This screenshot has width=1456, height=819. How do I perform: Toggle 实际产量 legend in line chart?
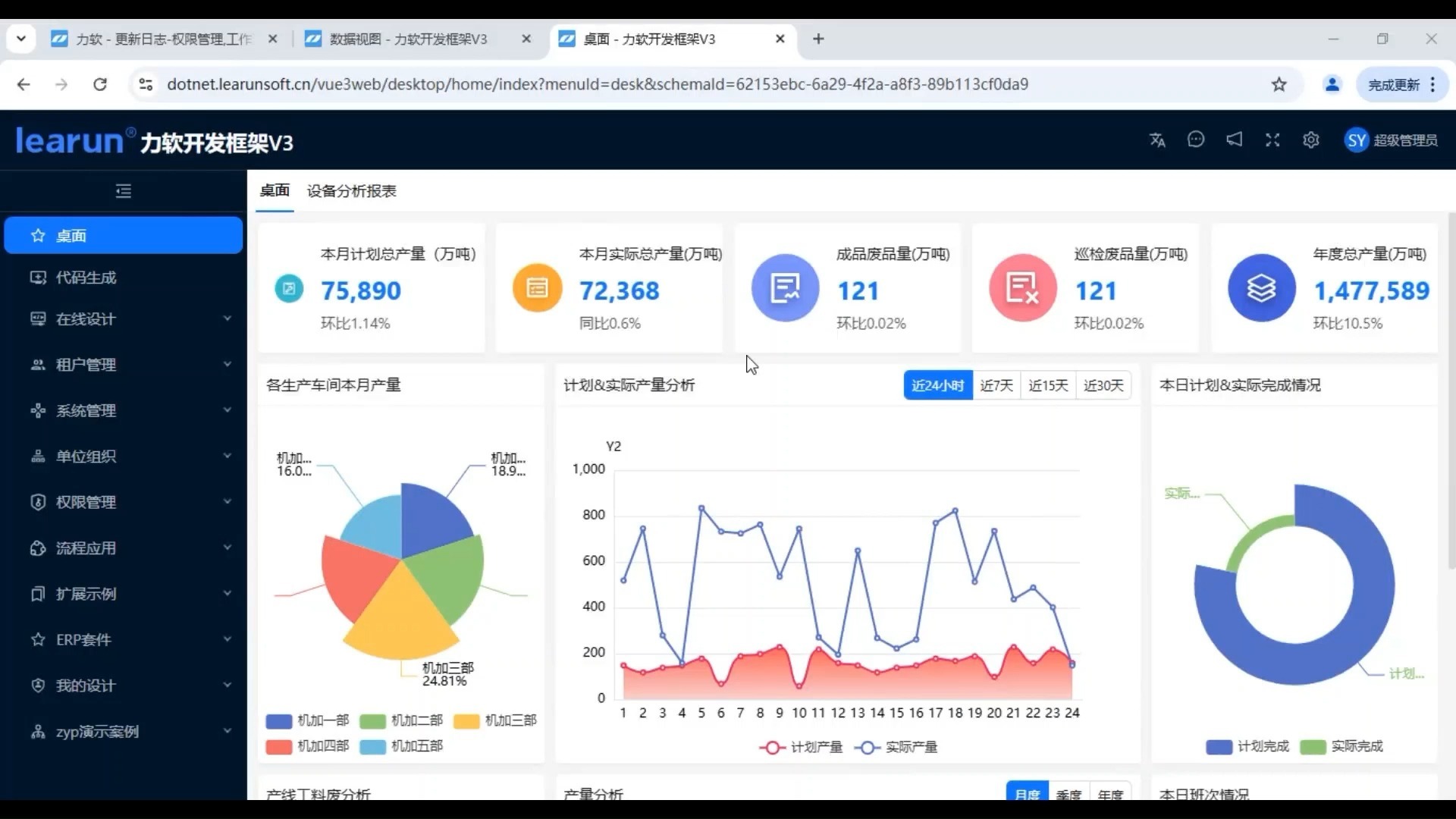896,748
